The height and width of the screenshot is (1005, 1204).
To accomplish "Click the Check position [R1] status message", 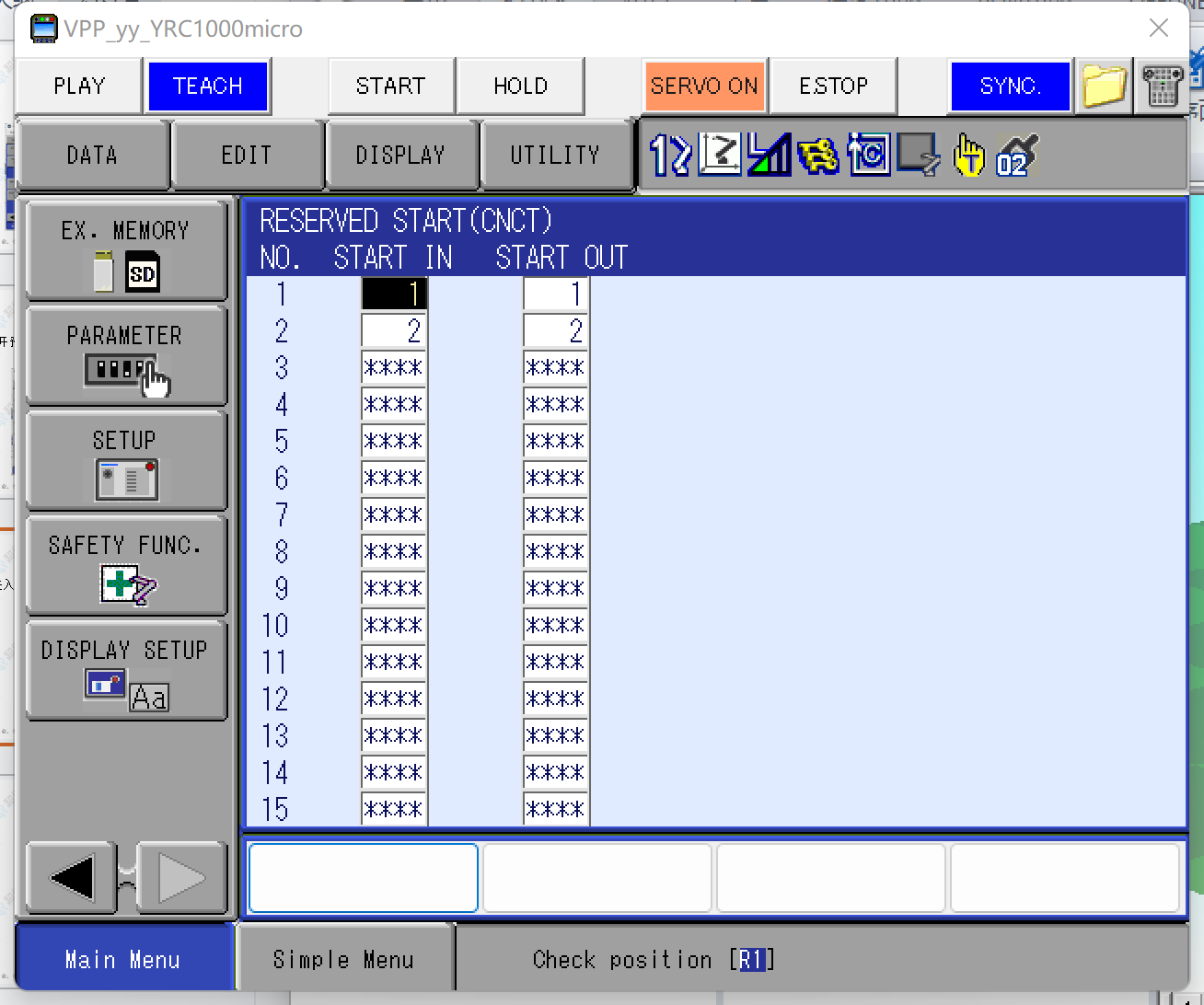I will [654, 960].
